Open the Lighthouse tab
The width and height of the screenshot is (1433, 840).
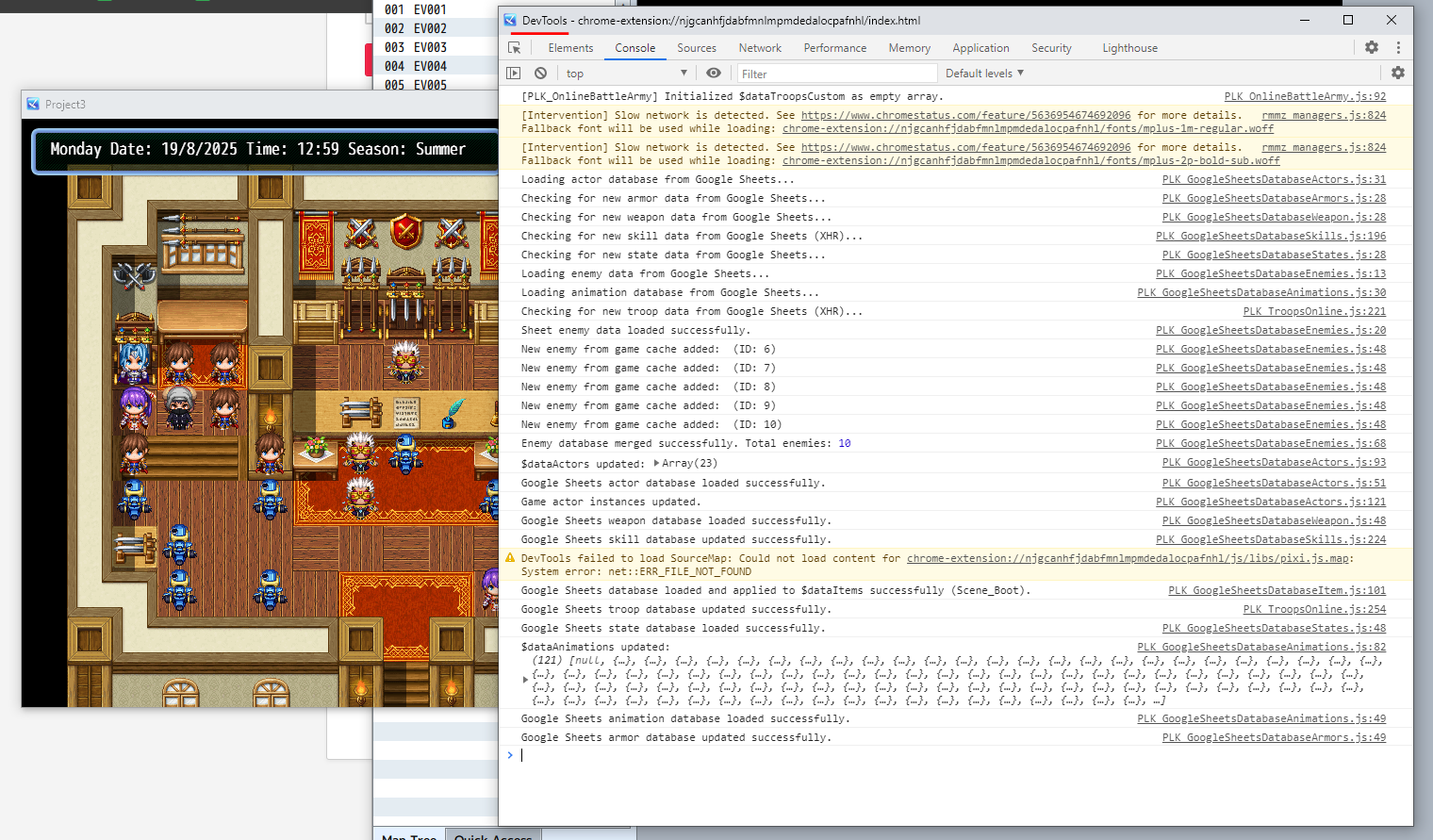(1130, 48)
